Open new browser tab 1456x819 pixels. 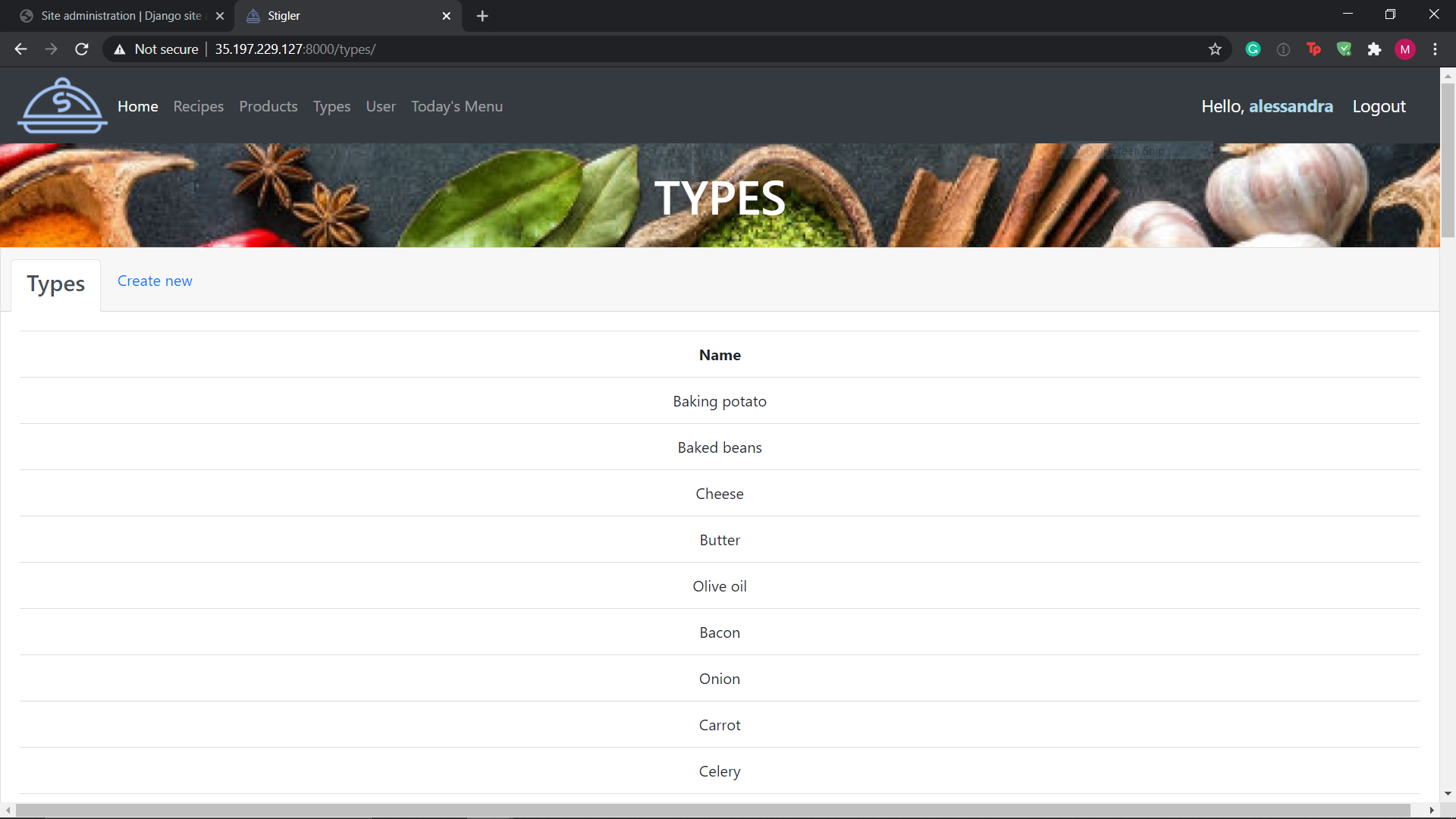pos(482,16)
